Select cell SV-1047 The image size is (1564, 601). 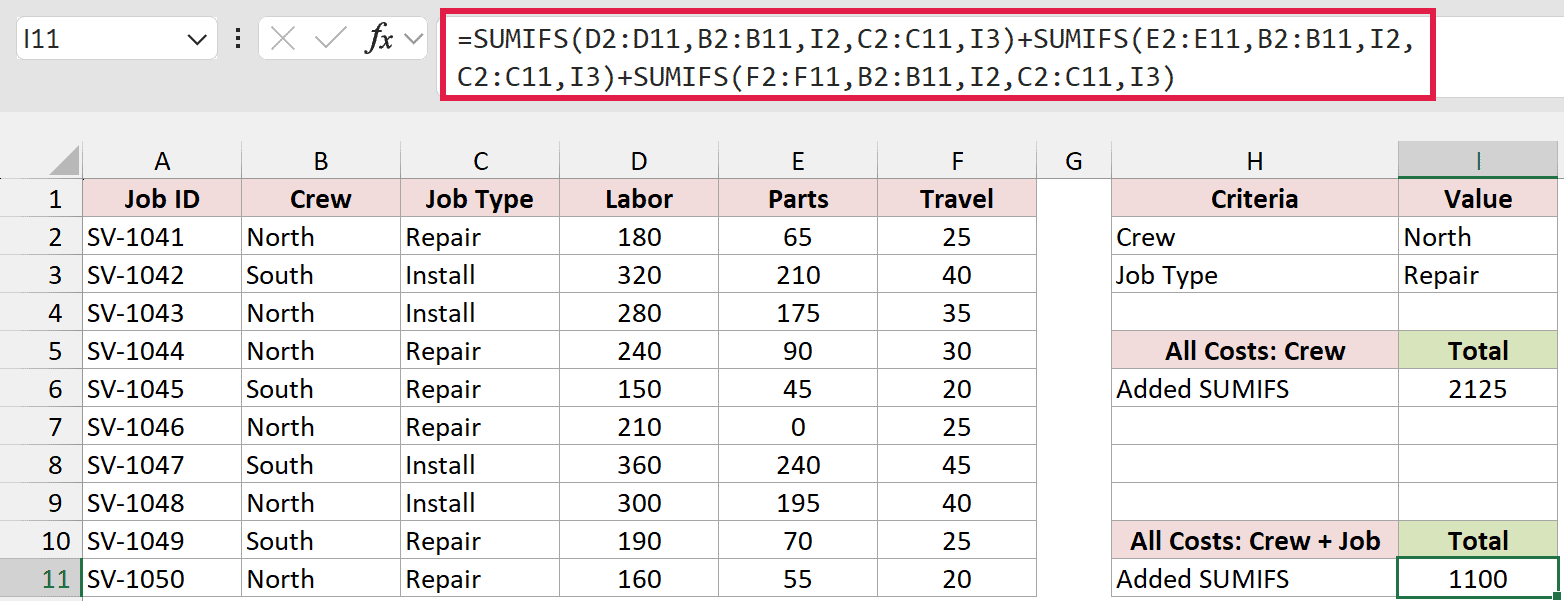coord(162,465)
